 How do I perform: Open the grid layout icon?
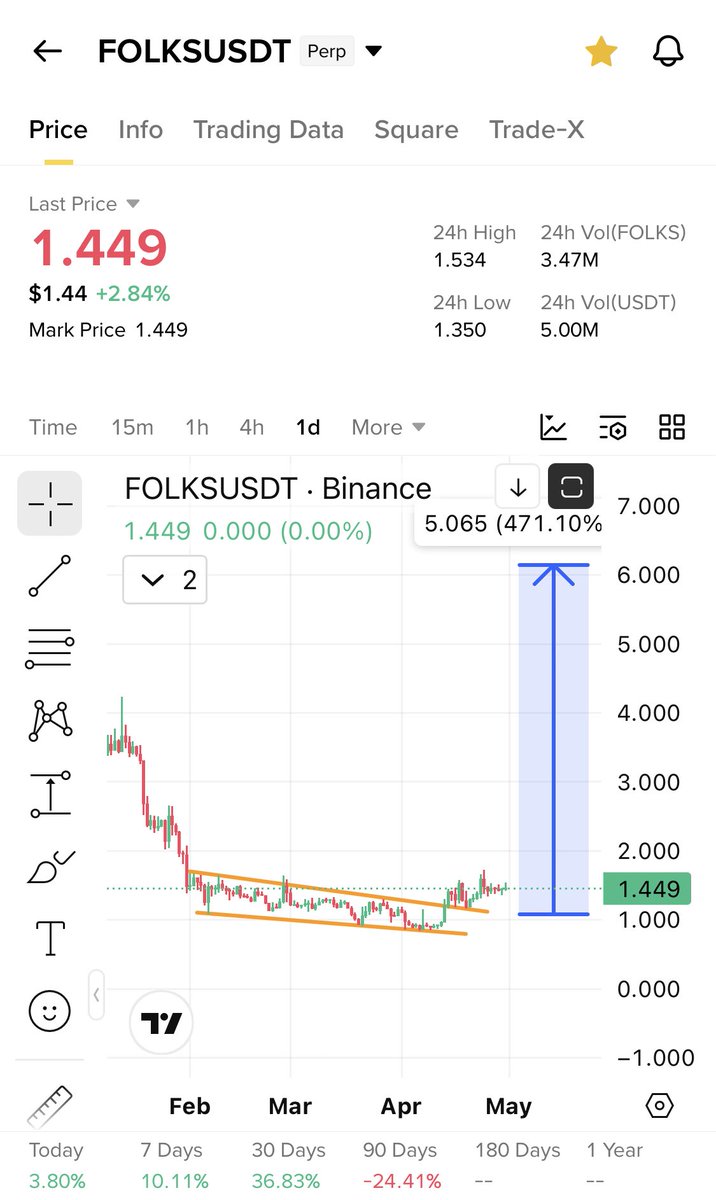click(672, 427)
